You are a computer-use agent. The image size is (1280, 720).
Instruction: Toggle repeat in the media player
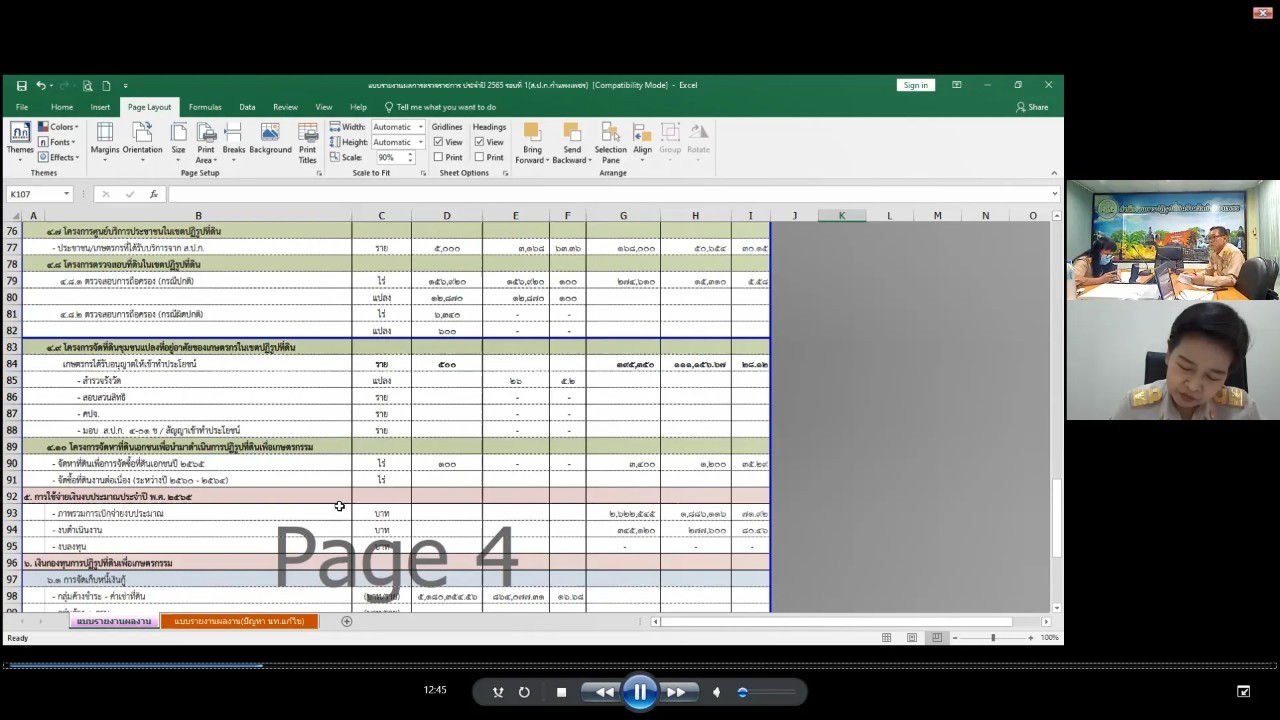[524, 692]
